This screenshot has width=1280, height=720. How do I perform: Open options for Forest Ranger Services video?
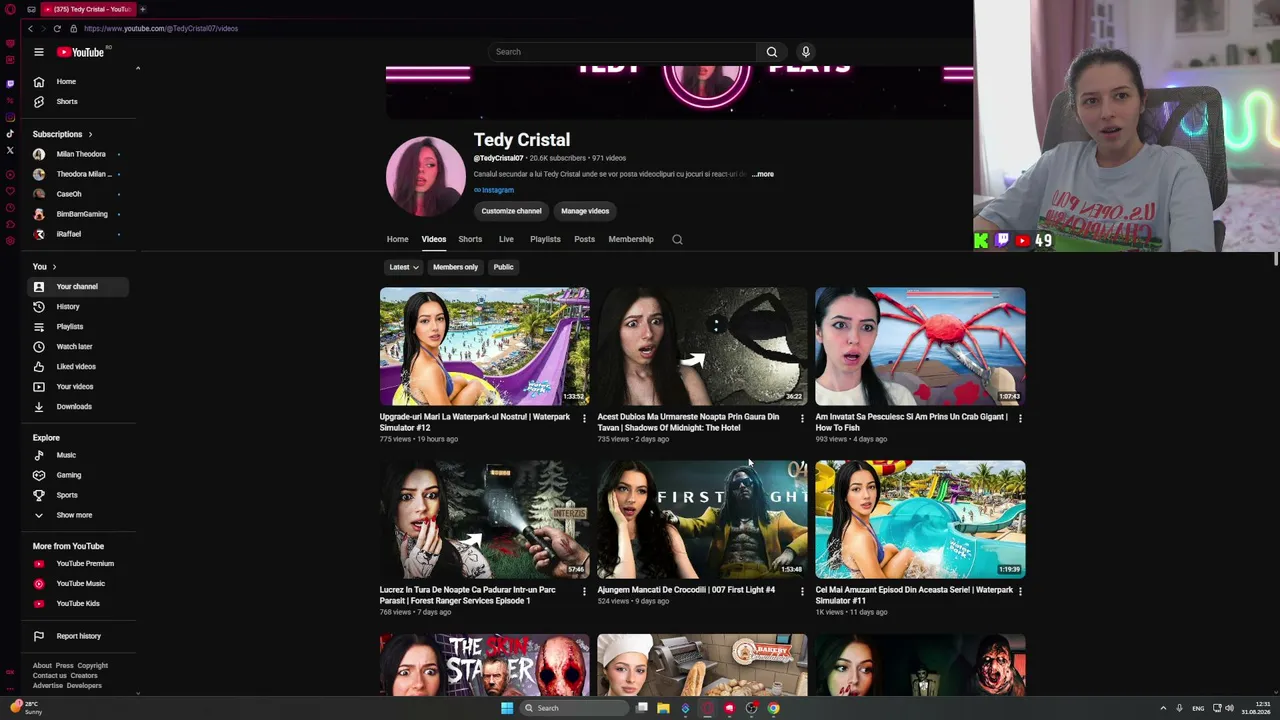pyautogui.click(x=584, y=591)
